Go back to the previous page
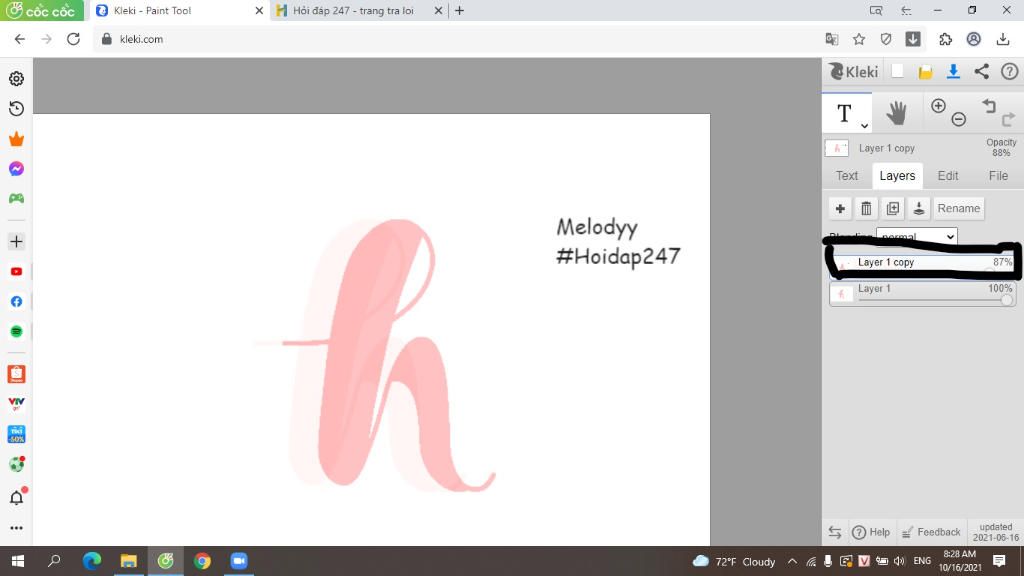 point(20,39)
